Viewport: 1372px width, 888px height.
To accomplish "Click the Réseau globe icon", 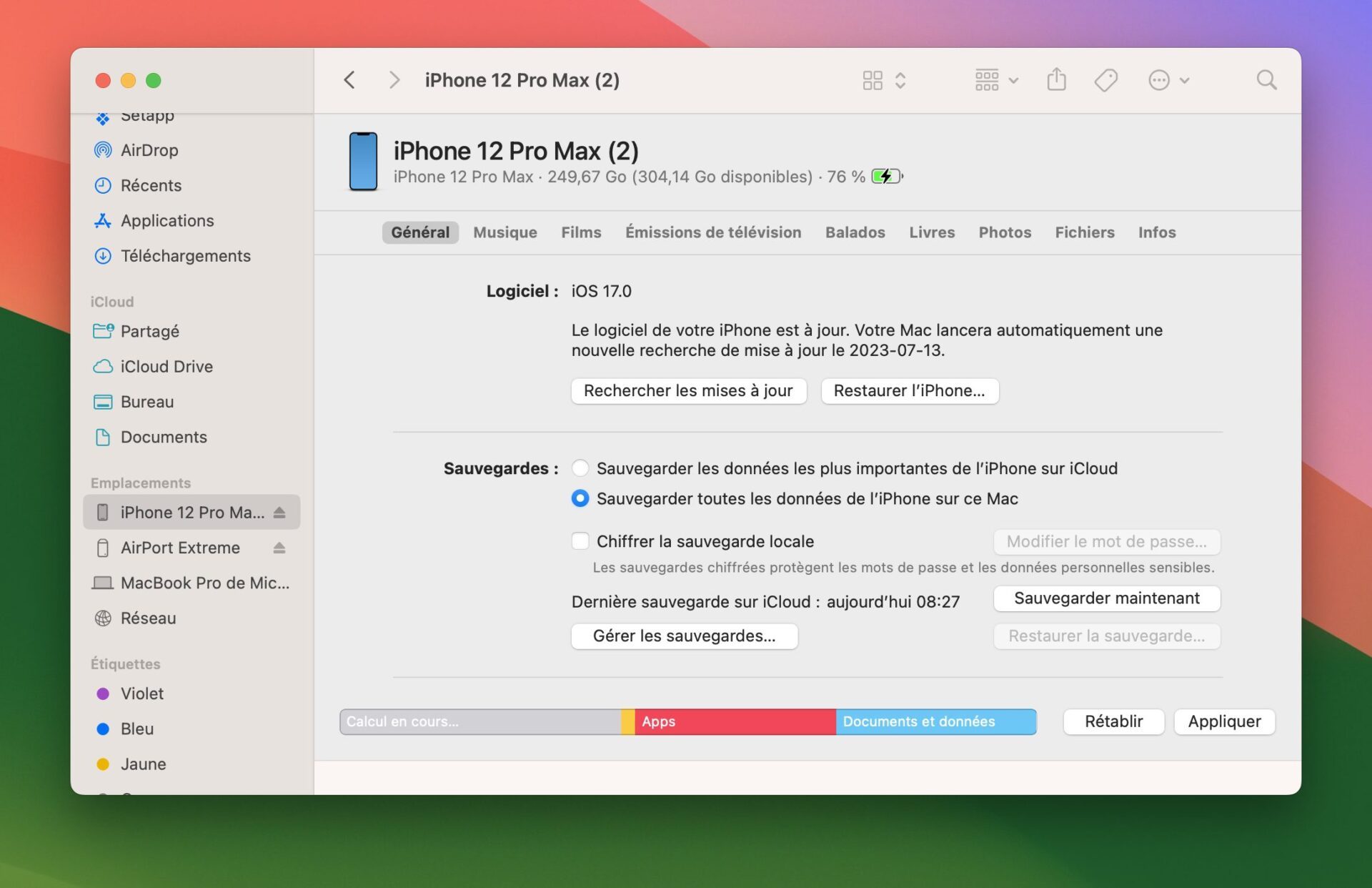I will 103,618.
